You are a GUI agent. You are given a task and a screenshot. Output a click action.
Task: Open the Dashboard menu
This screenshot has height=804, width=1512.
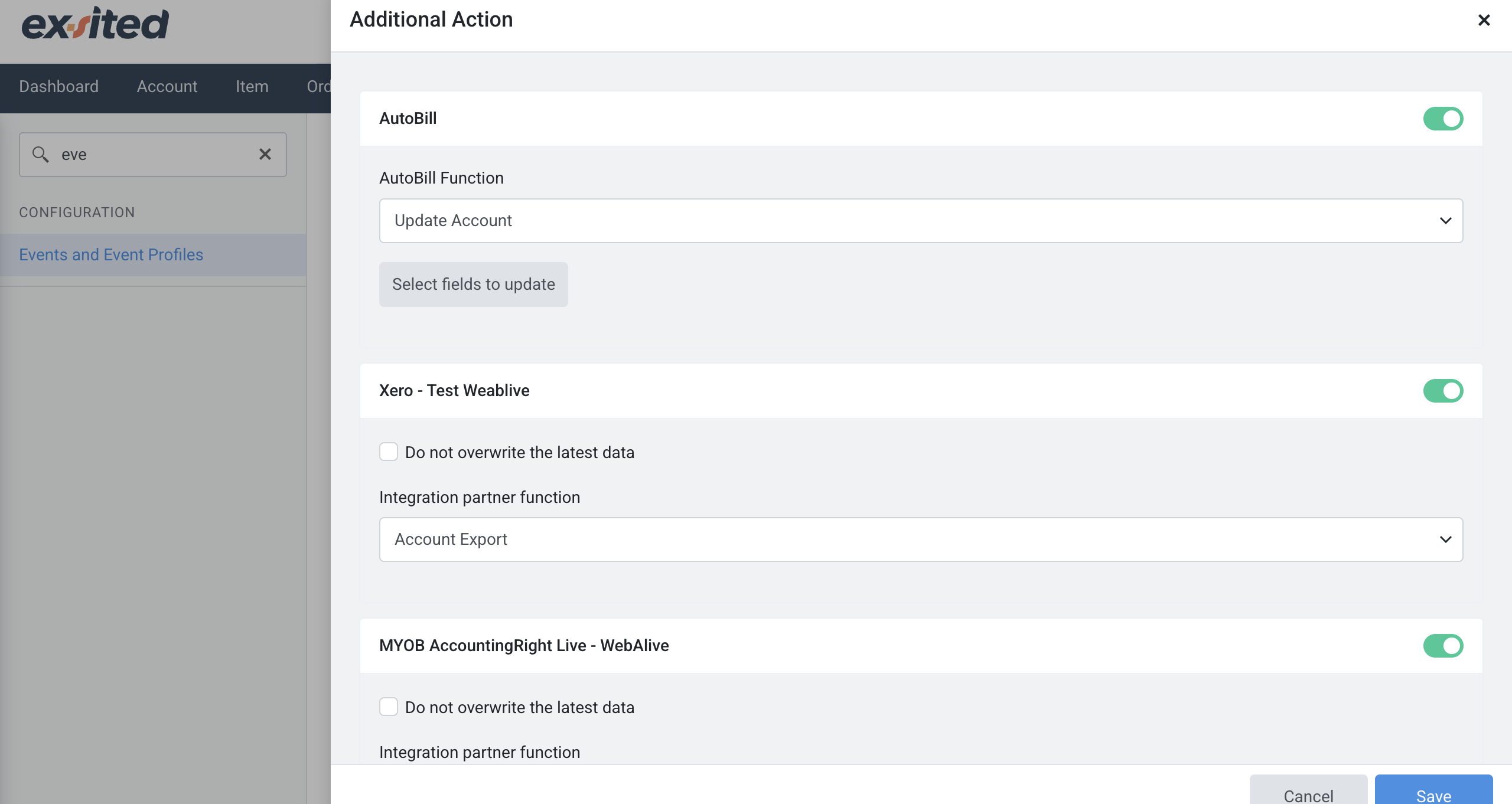tap(58, 87)
